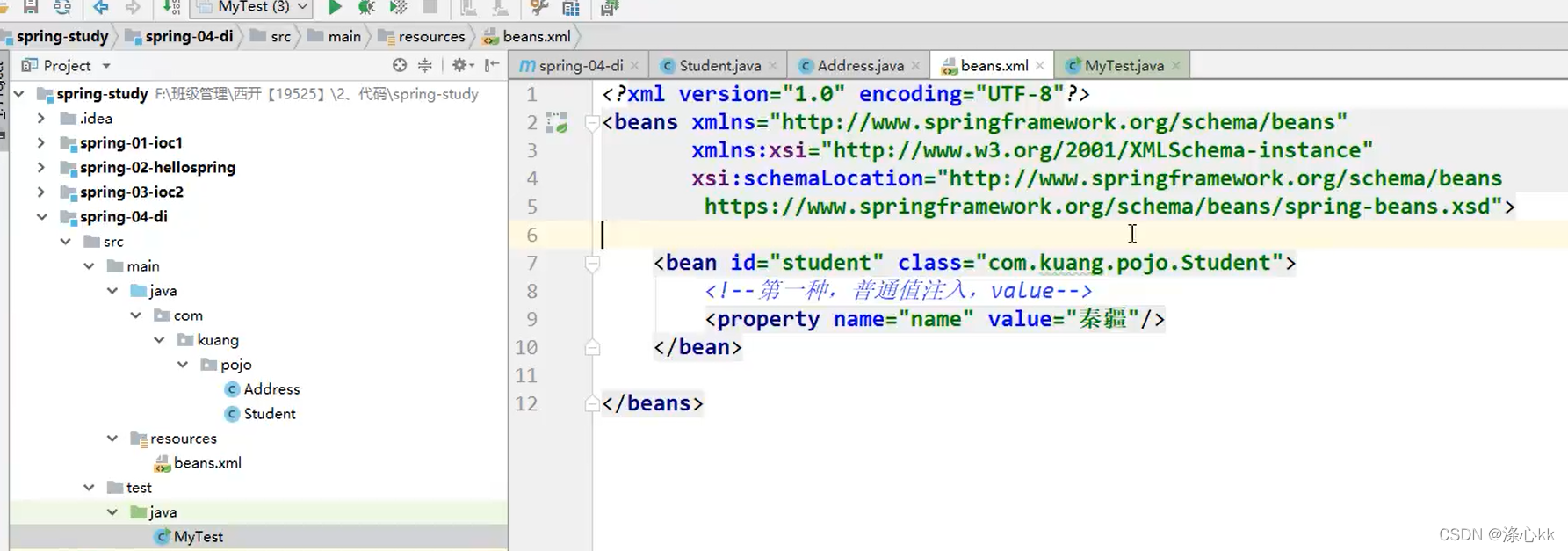The width and height of the screenshot is (1568, 551).
Task: Select the com package in tree
Action: point(178,315)
